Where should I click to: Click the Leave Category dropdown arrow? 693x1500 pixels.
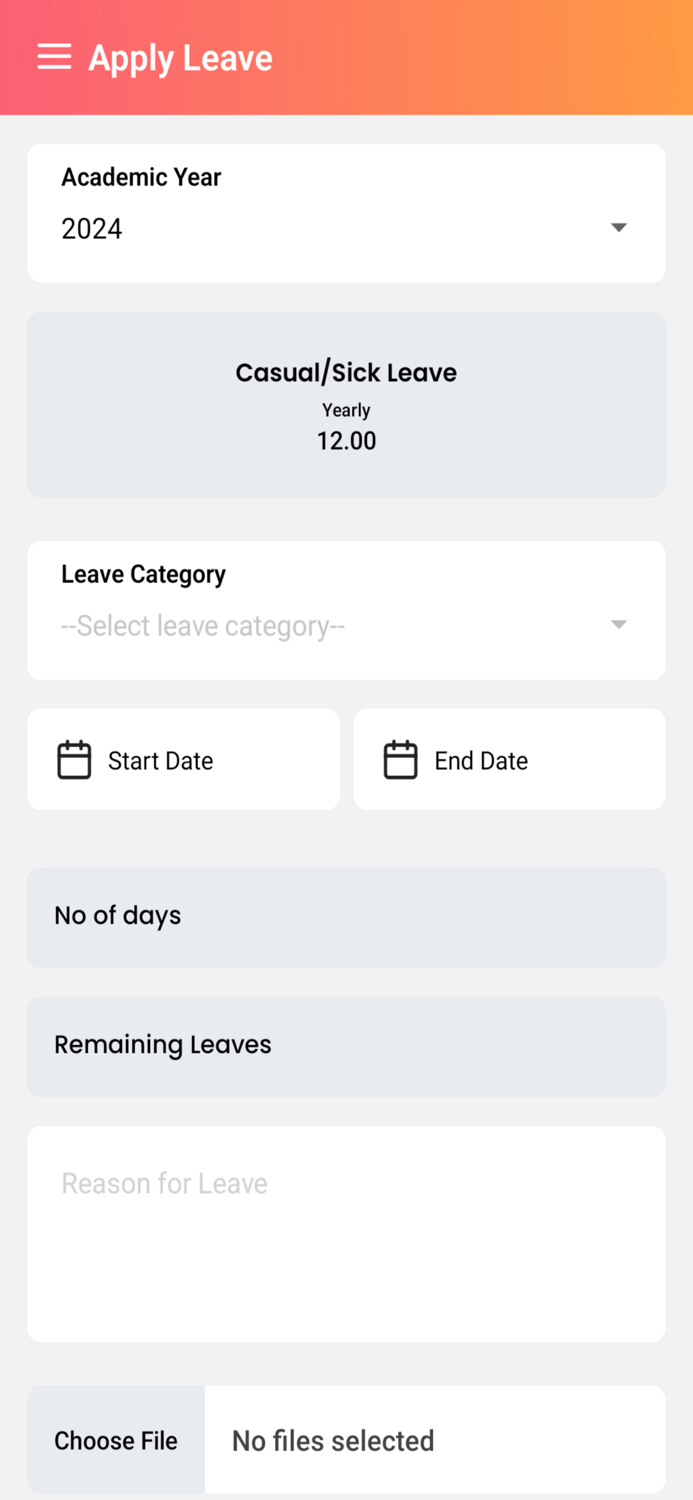click(x=618, y=625)
